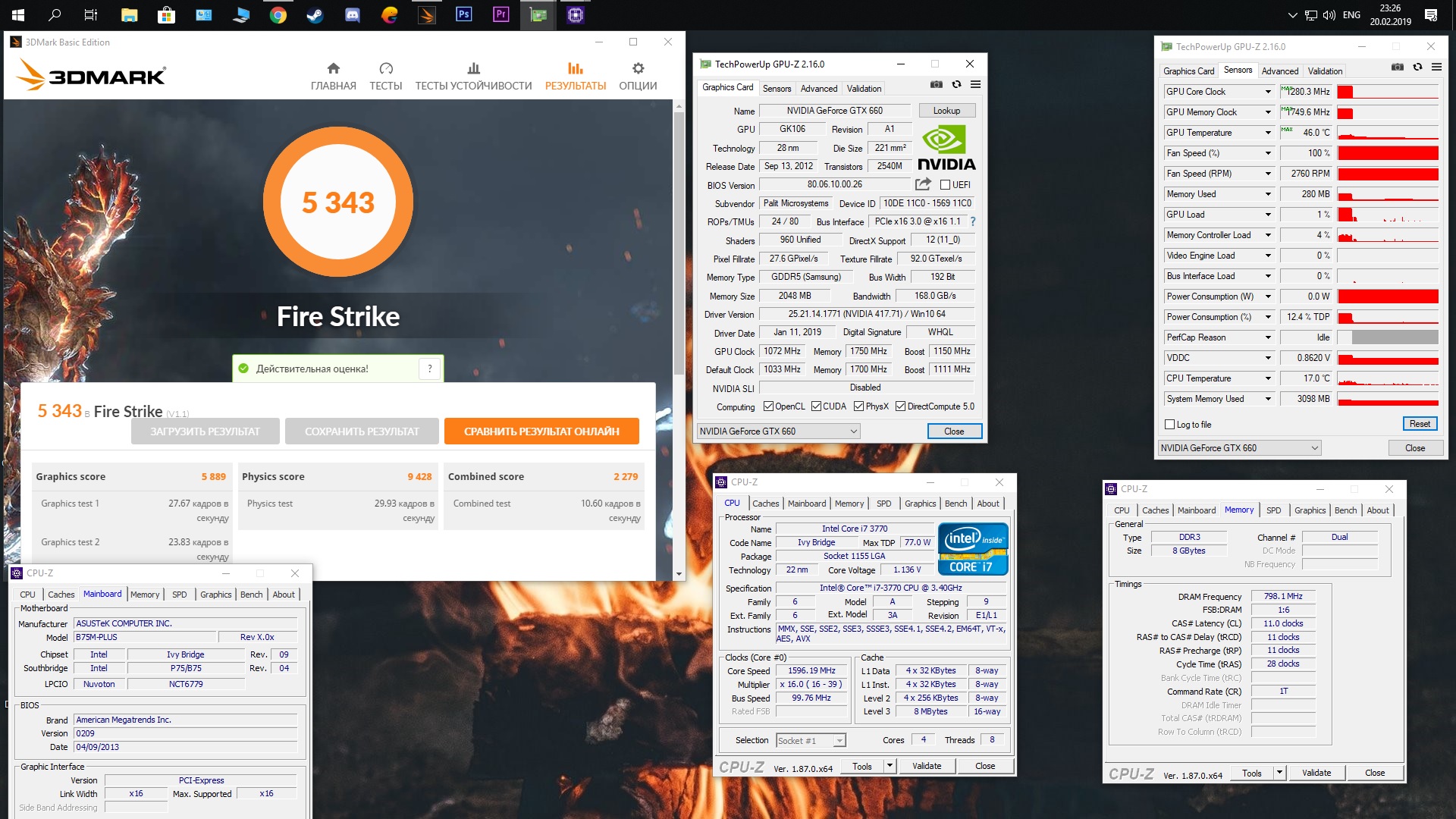This screenshot has height=819, width=1456.
Task: Switch to Advanced tab in left GPU-Z
Action: coord(819,89)
